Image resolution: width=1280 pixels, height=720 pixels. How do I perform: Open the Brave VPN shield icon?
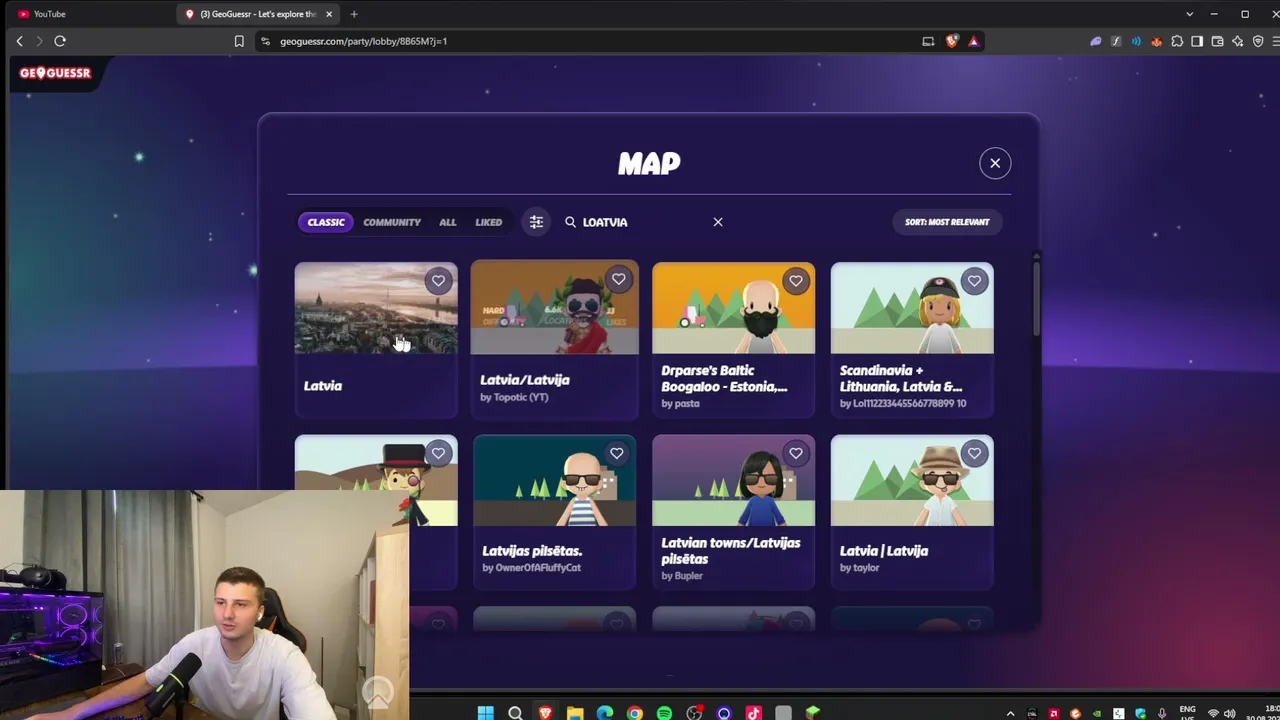1258,41
